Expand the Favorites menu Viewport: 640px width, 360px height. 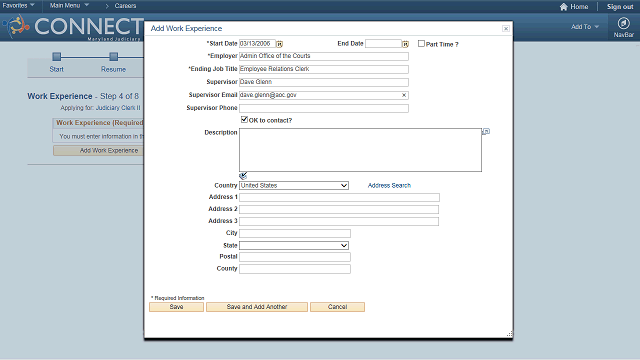coord(18,5)
